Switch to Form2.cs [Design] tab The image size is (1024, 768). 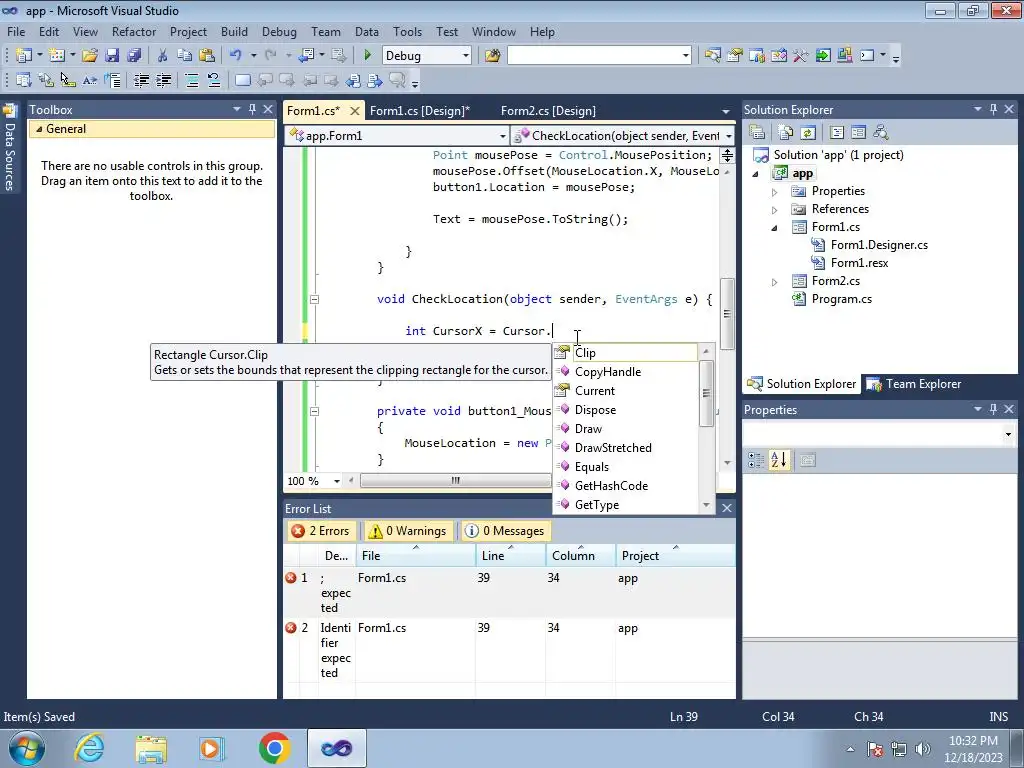(x=548, y=111)
